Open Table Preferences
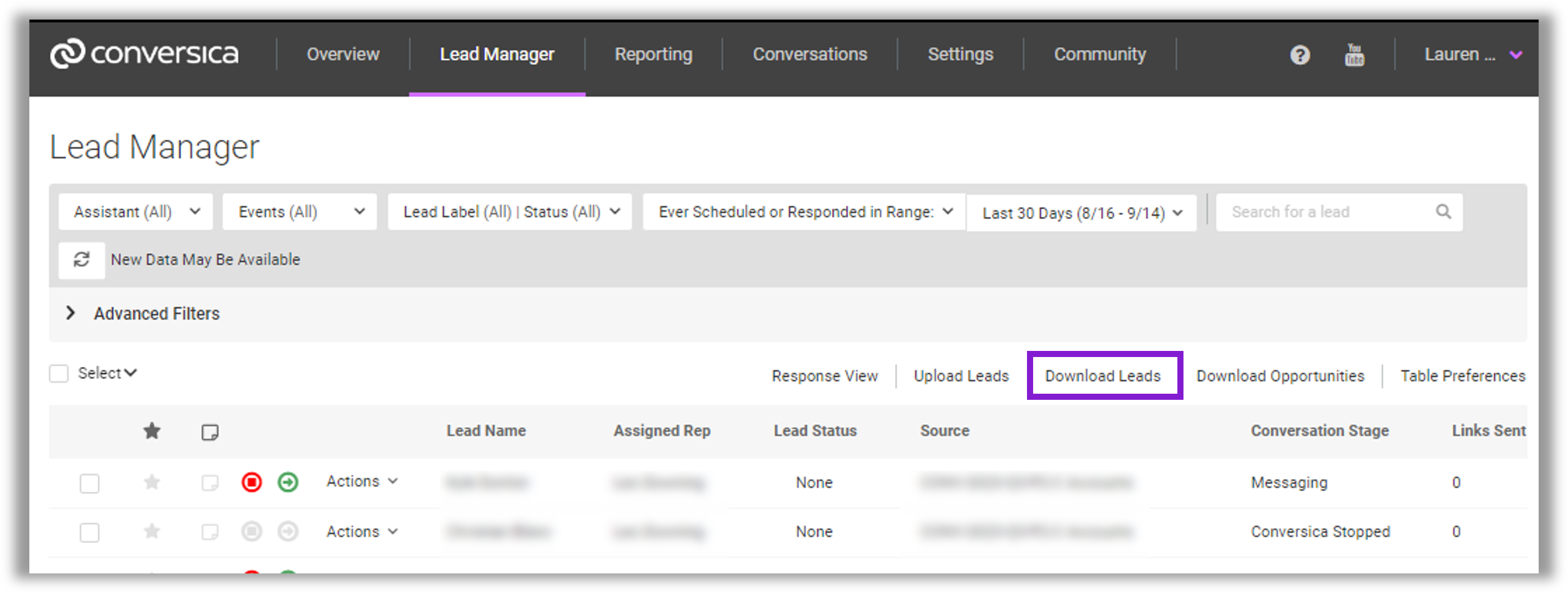Screen dimensions: 1568x593 point(1463,376)
